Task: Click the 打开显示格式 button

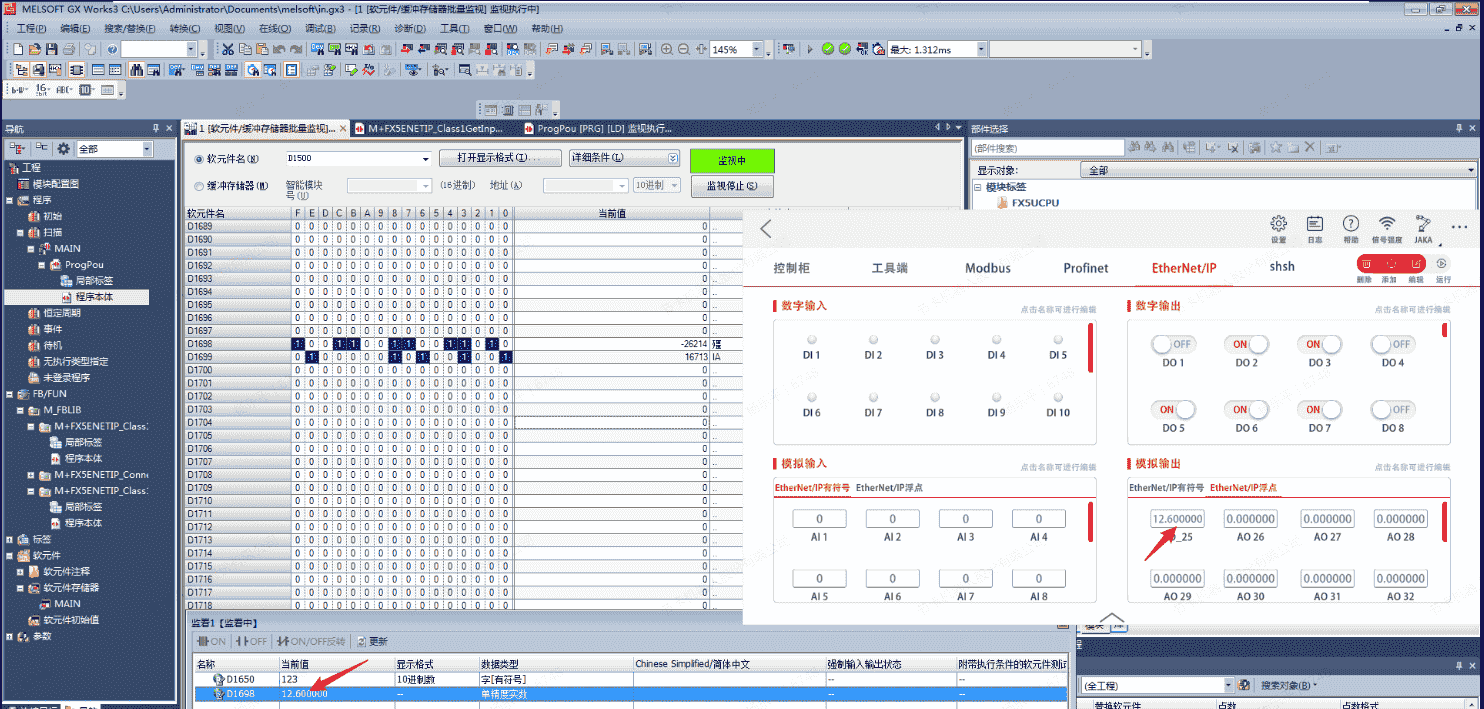Action: click(x=499, y=158)
